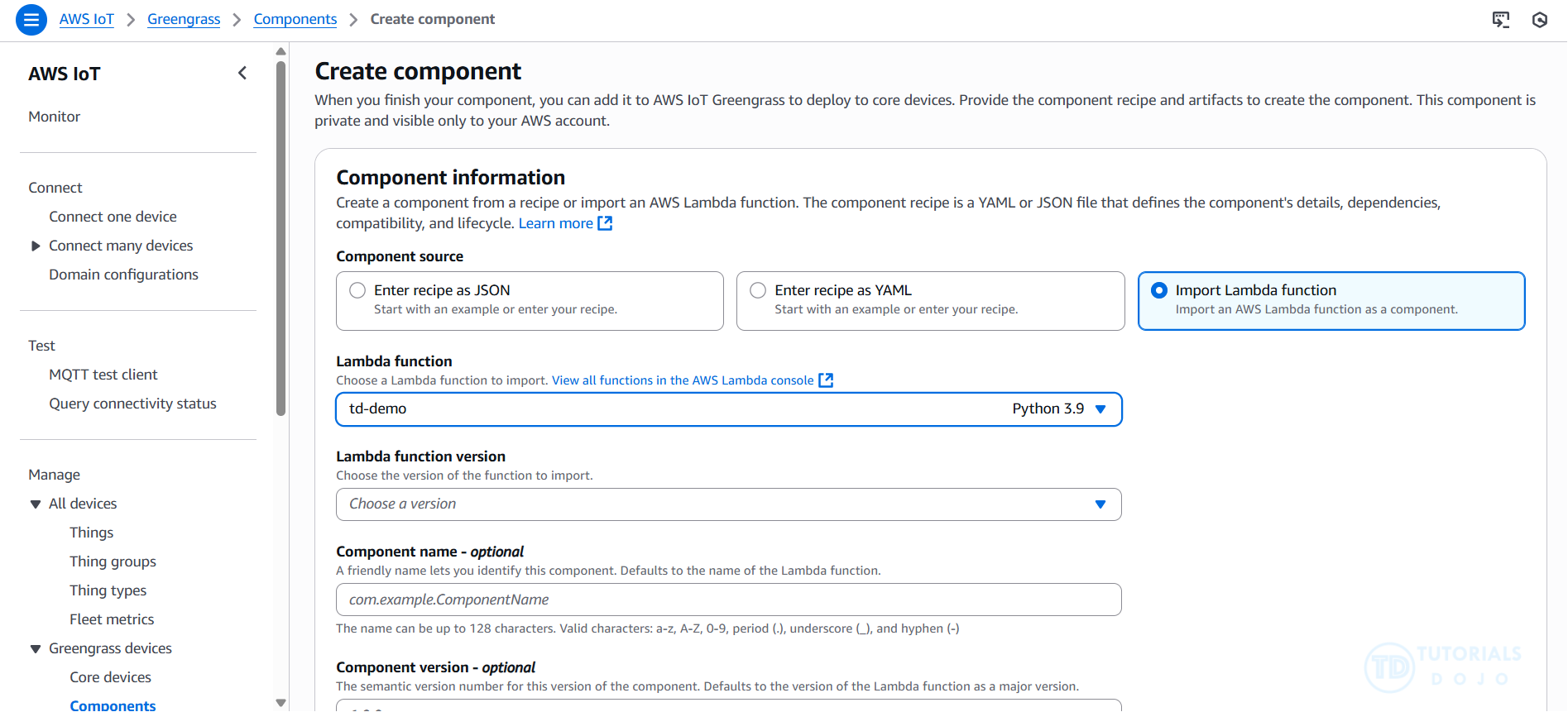Navigate to MQTT test client
The image size is (1568, 712).
click(103, 374)
